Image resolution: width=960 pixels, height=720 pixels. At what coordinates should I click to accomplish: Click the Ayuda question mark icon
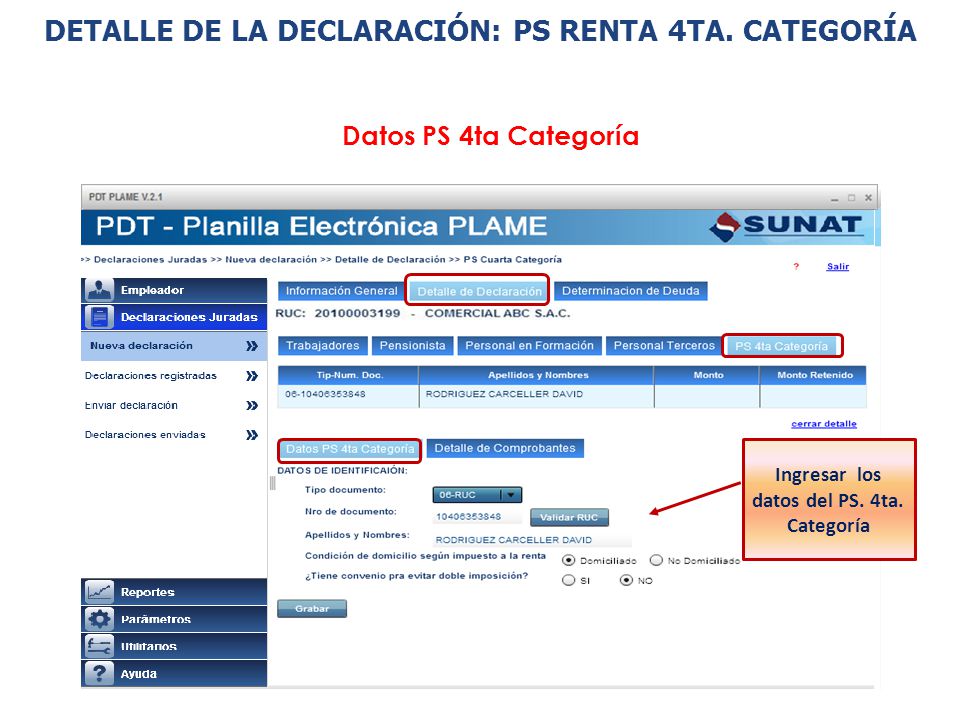tap(99, 673)
